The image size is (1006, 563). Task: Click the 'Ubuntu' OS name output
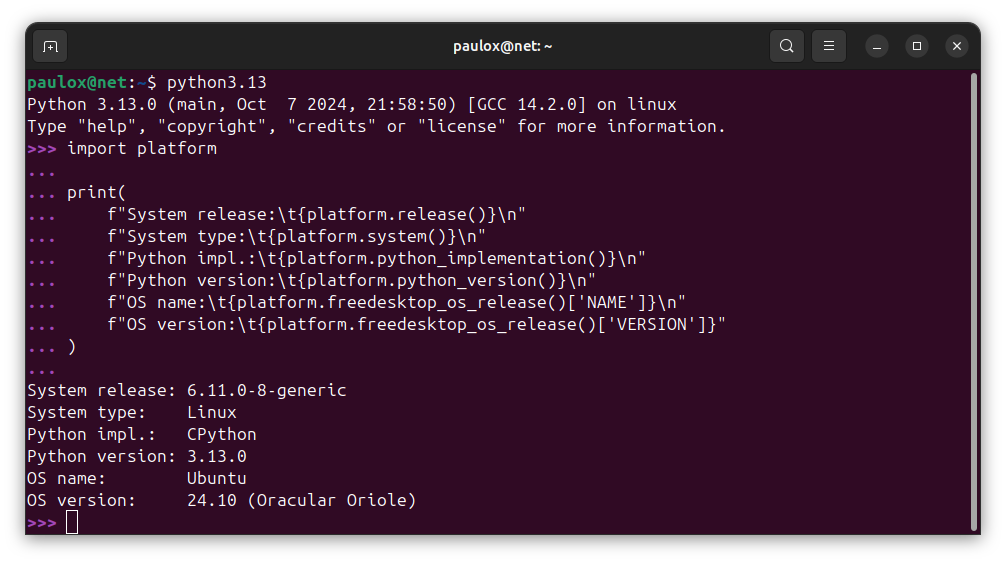(x=217, y=478)
